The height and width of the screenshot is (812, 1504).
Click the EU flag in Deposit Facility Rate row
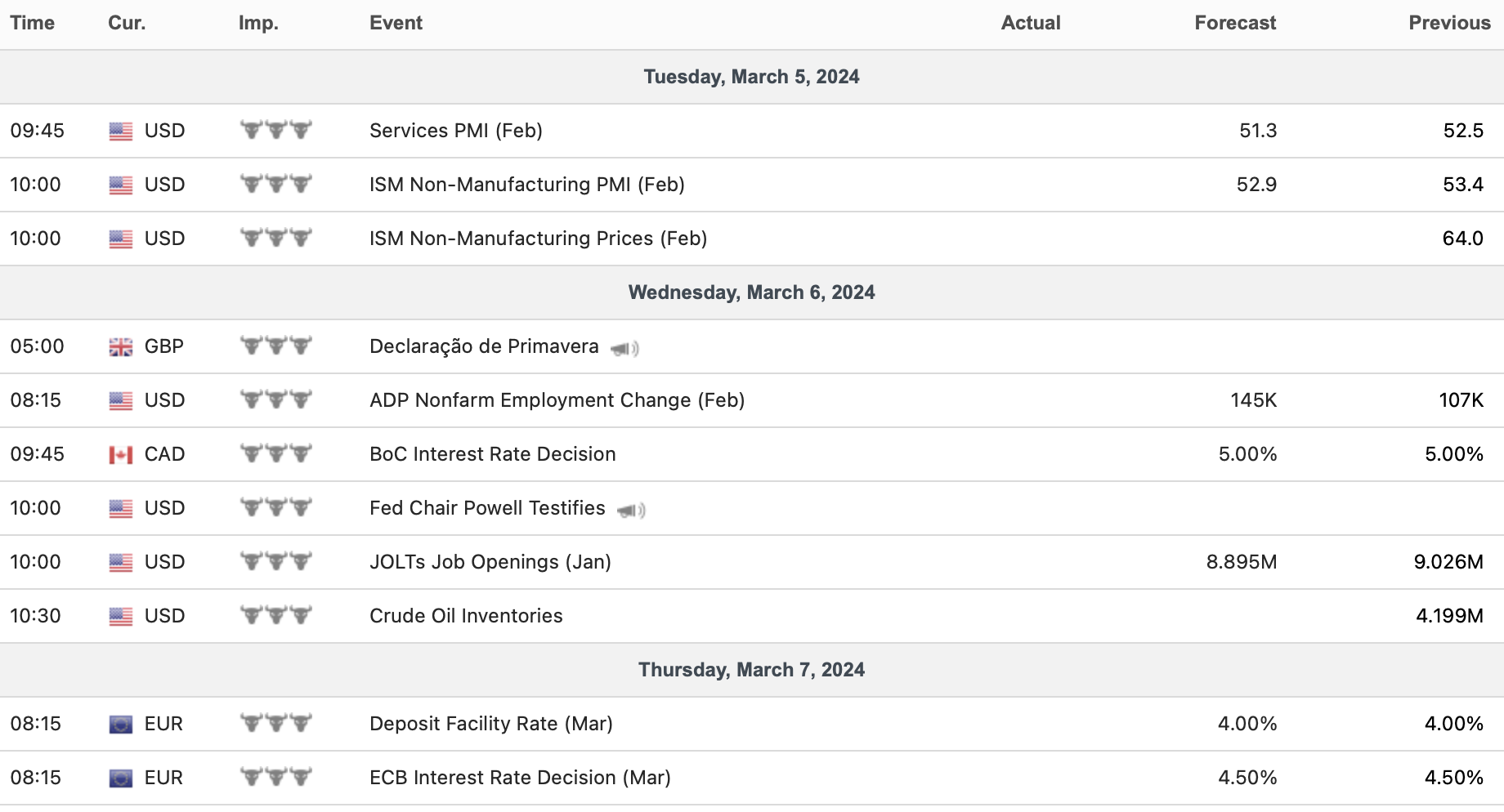(121, 725)
